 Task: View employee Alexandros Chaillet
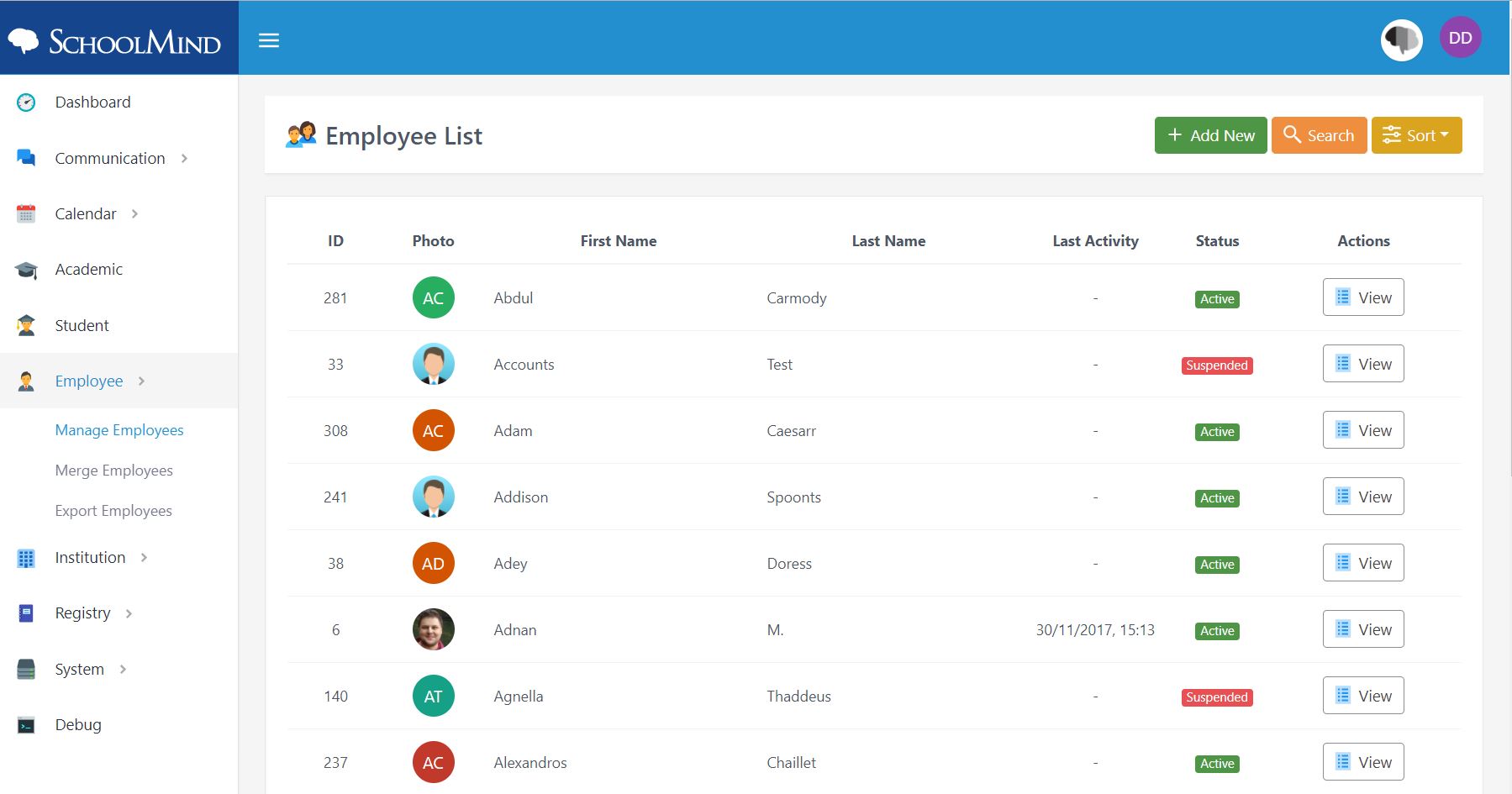click(x=1363, y=762)
